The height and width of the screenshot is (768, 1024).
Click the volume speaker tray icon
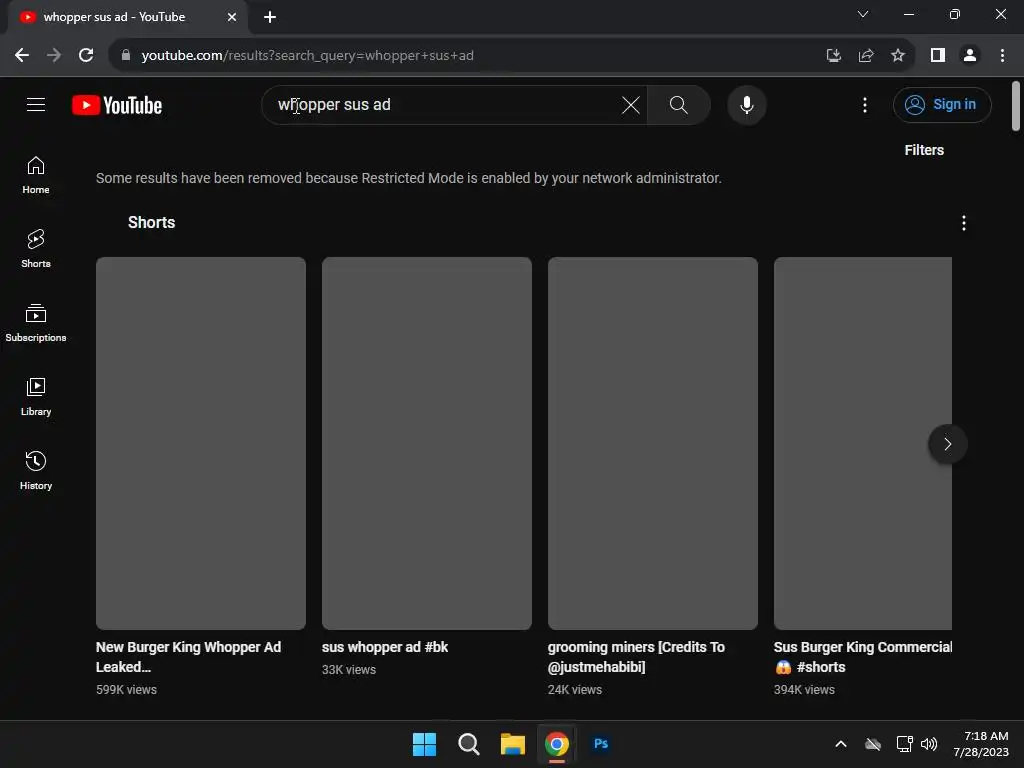[929, 744]
